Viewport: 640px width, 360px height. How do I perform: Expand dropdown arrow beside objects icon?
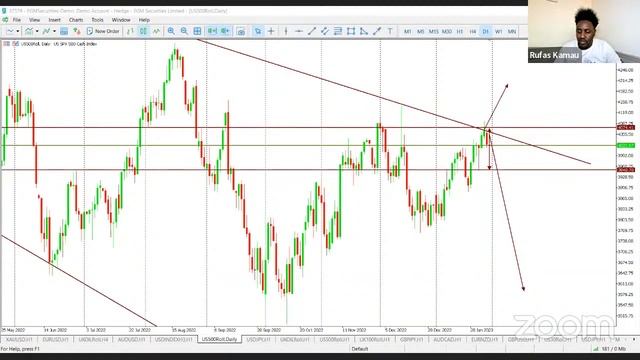54,31
